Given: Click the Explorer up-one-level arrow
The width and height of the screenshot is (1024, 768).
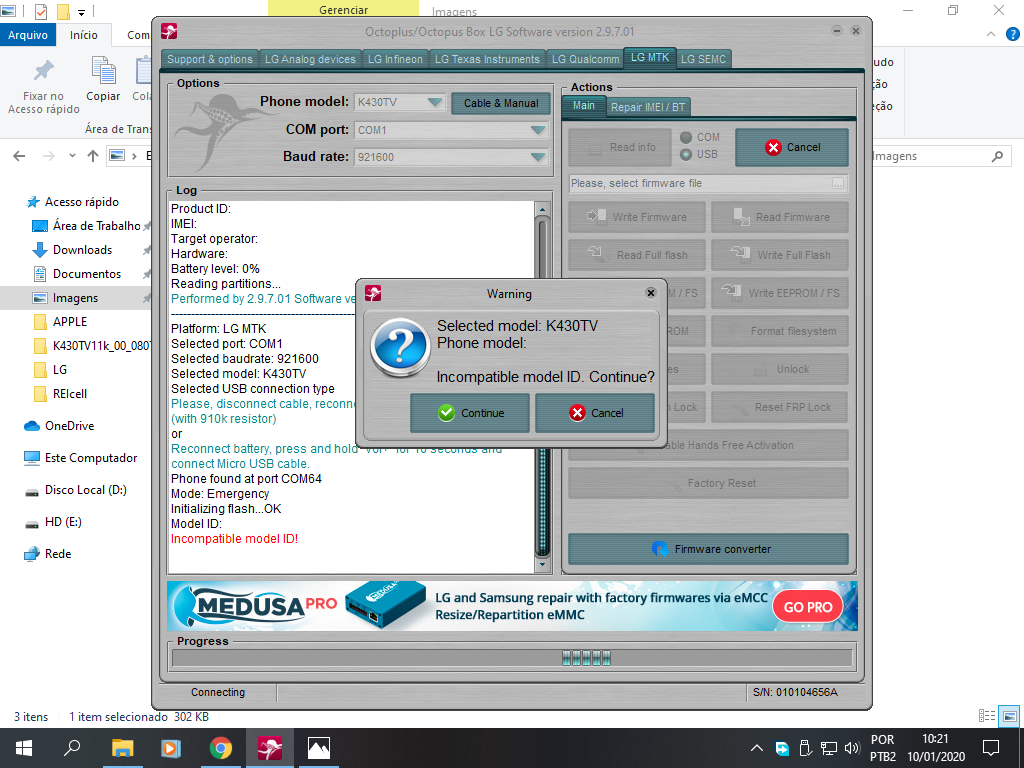Looking at the screenshot, I should point(93,155).
